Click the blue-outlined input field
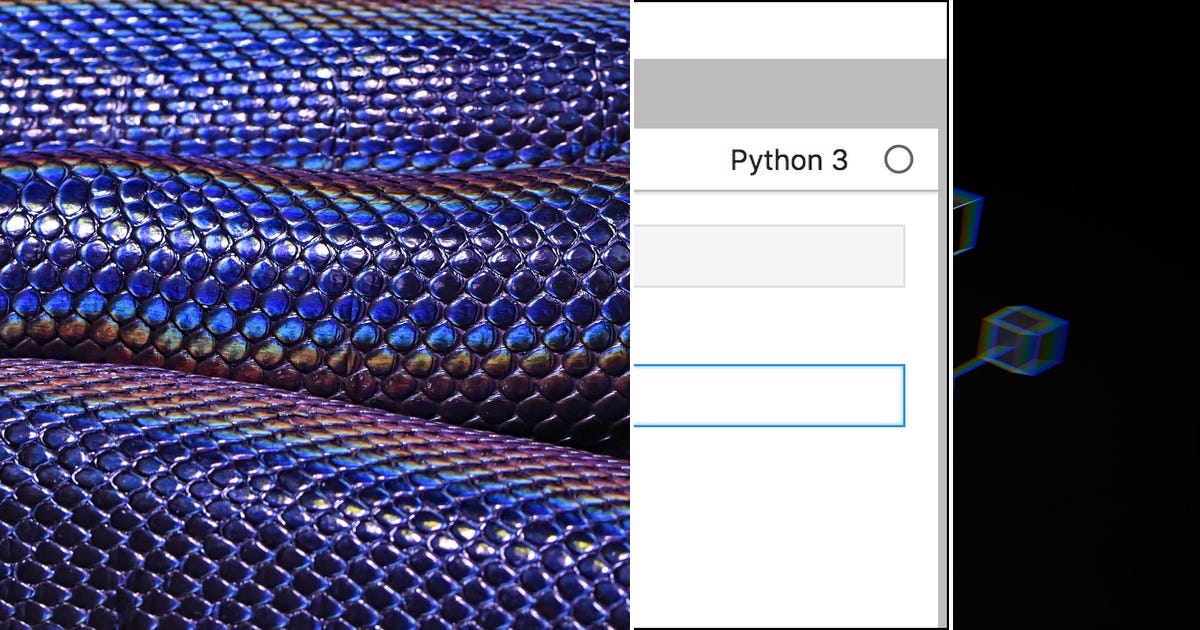Viewport: 1200px width, 630px height. pos(770,396)
